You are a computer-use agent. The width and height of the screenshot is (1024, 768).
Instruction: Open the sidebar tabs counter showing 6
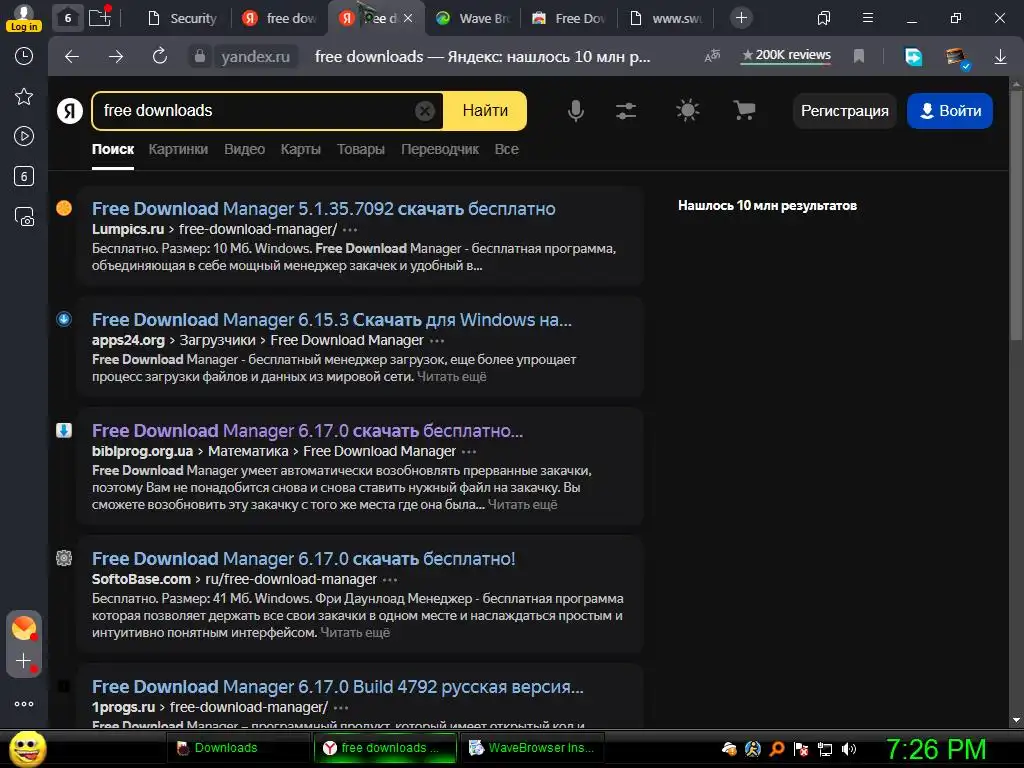pos(24,176)
